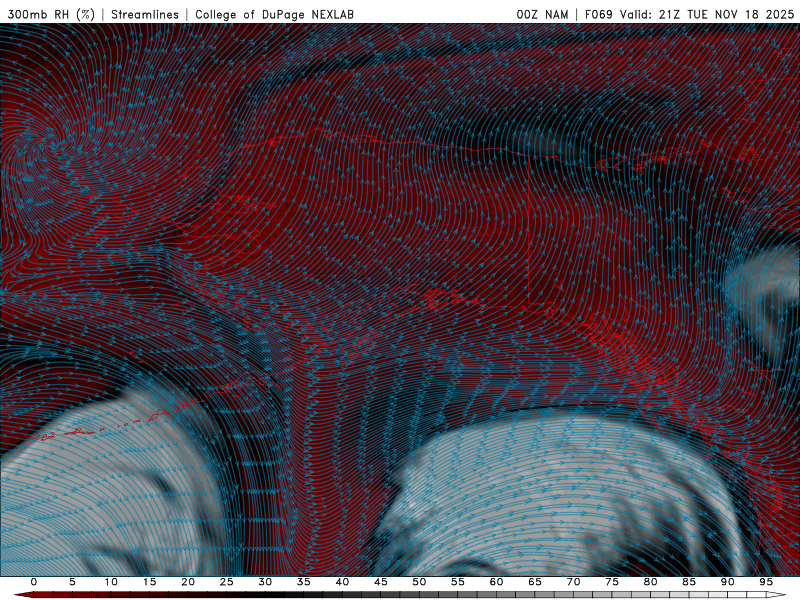
Task: Click the '75' label on the color scale
Action: click(612, 582)
